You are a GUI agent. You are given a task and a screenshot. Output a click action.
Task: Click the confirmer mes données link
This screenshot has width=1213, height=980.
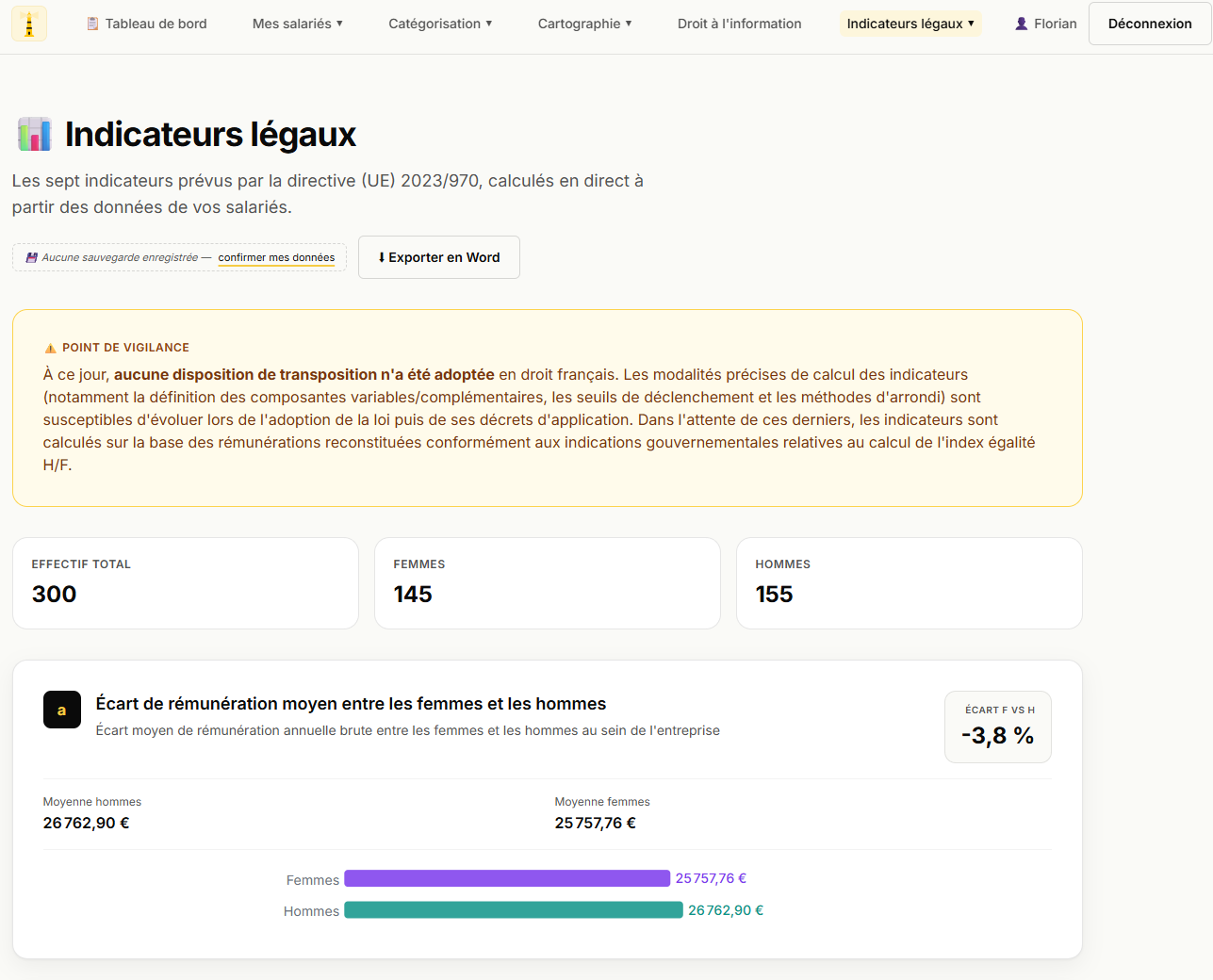tap(276, 257)
